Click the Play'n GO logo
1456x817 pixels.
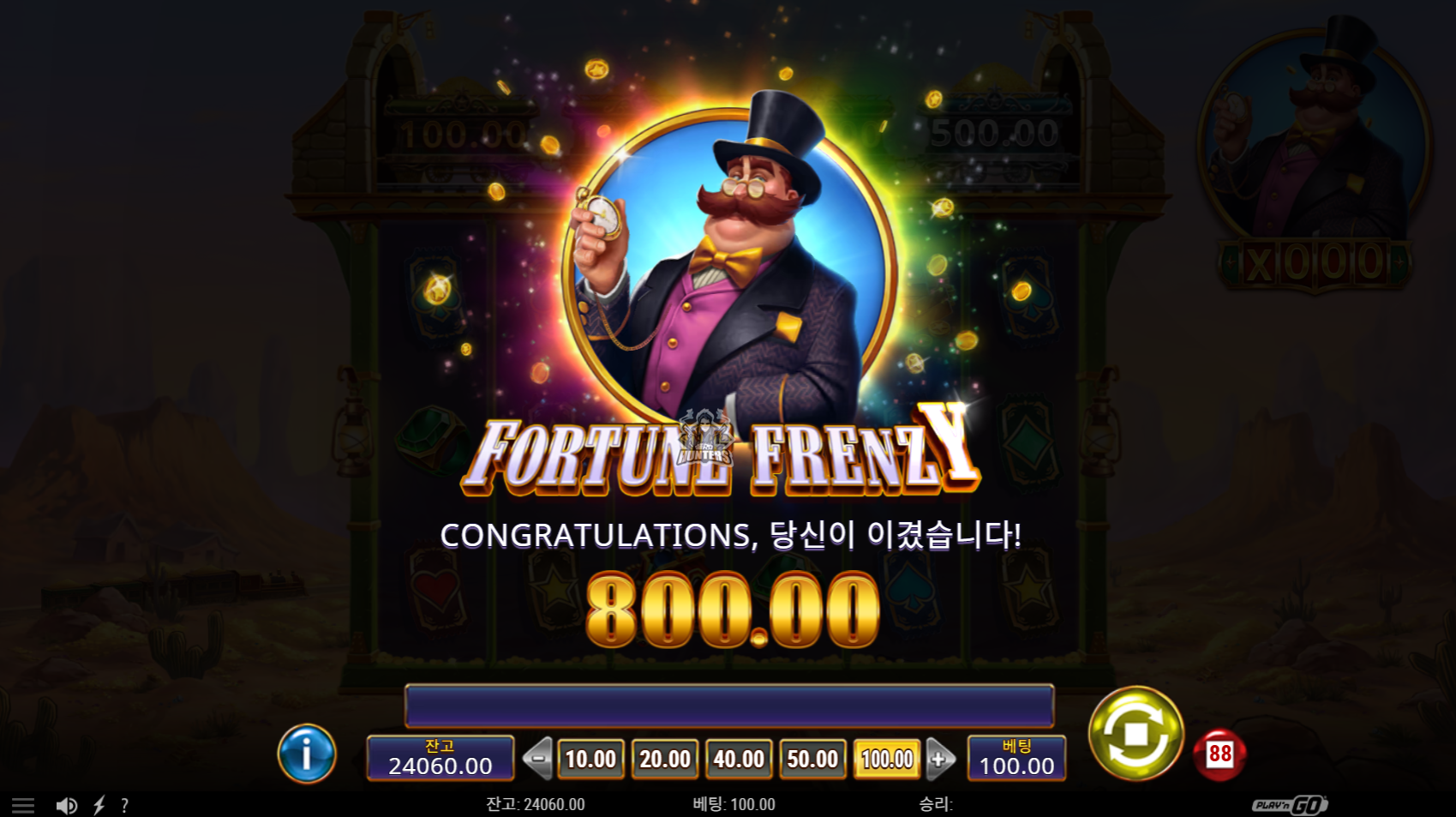[1290, 805]
